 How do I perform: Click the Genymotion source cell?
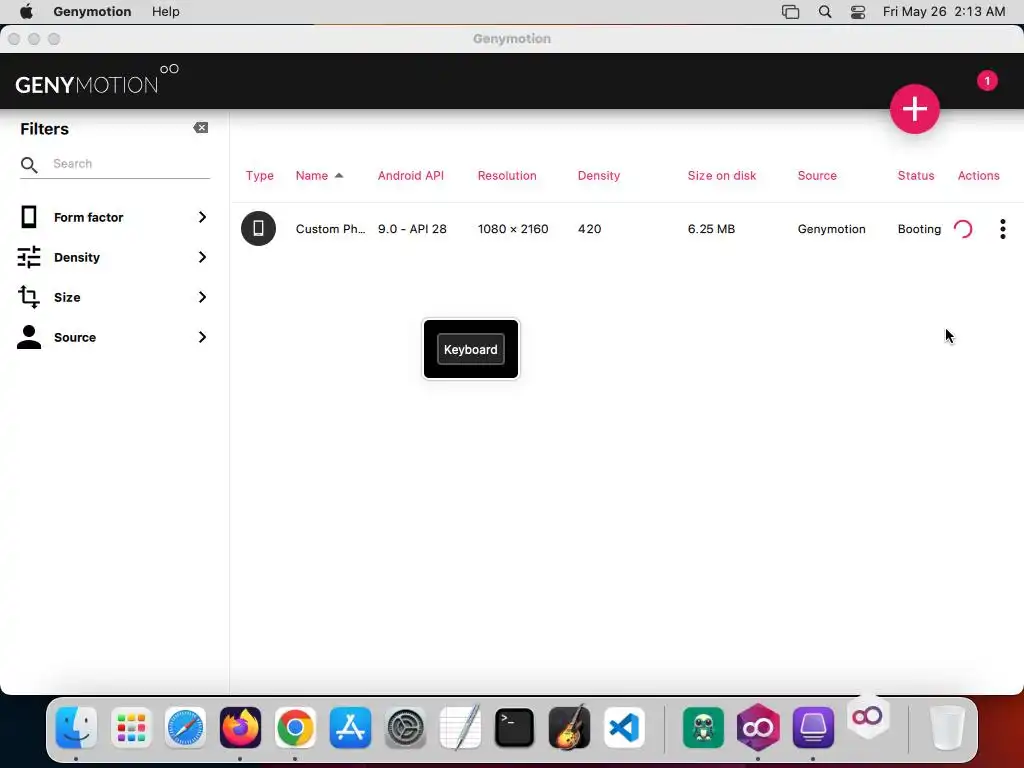[831, 229]
